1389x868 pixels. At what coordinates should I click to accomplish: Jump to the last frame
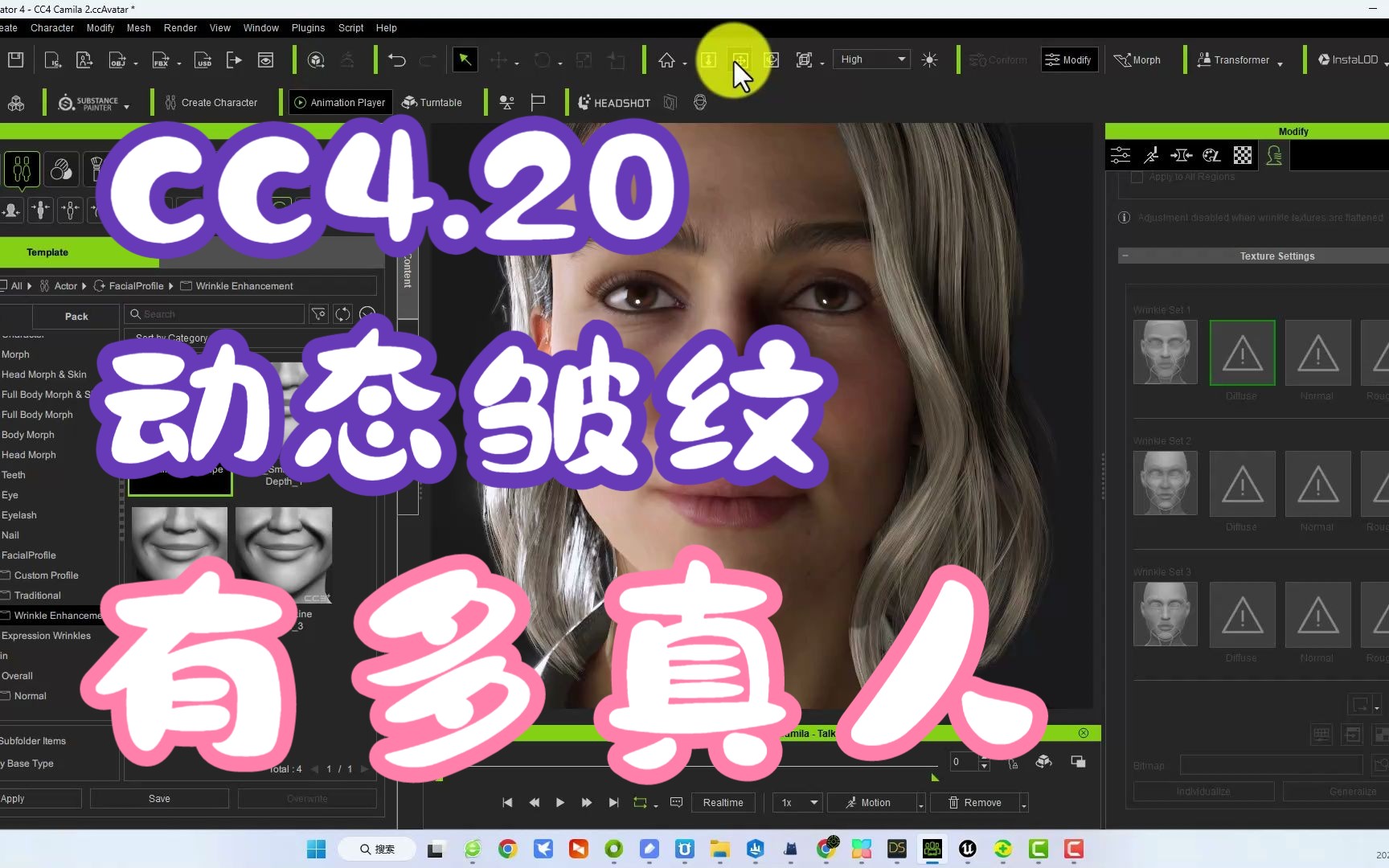(614, 803)
